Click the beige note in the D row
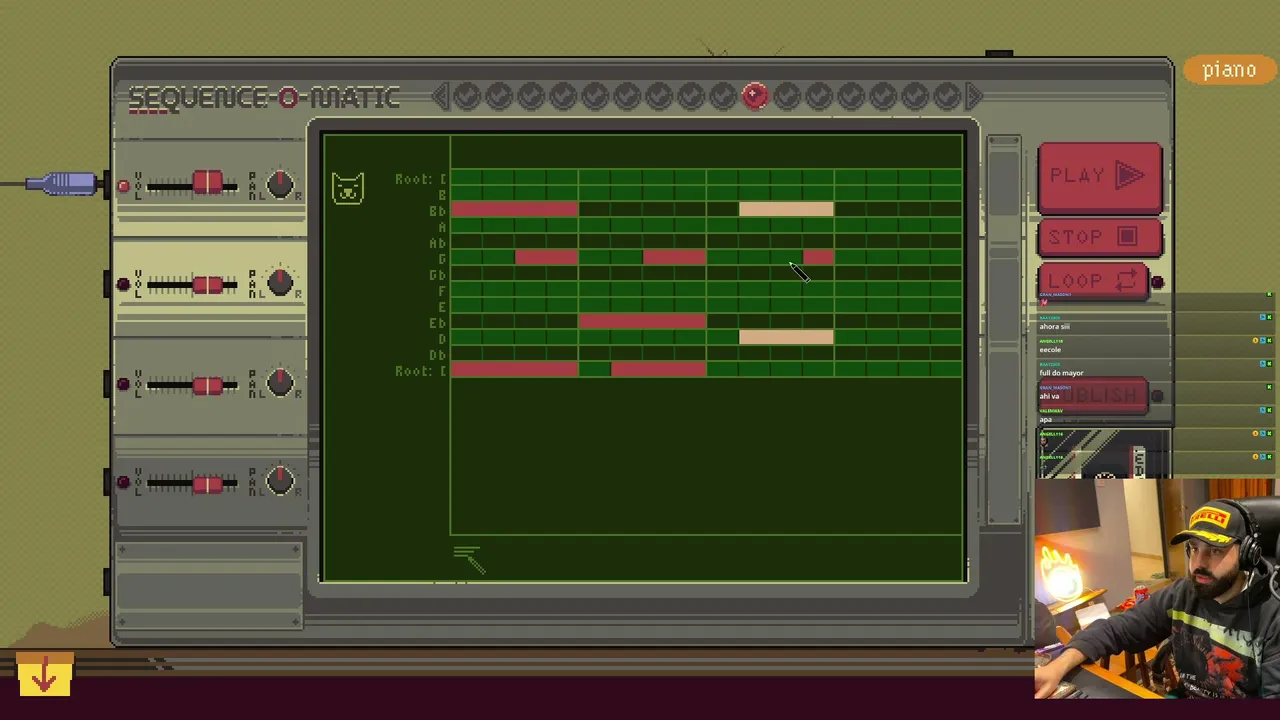 [786, 338]
